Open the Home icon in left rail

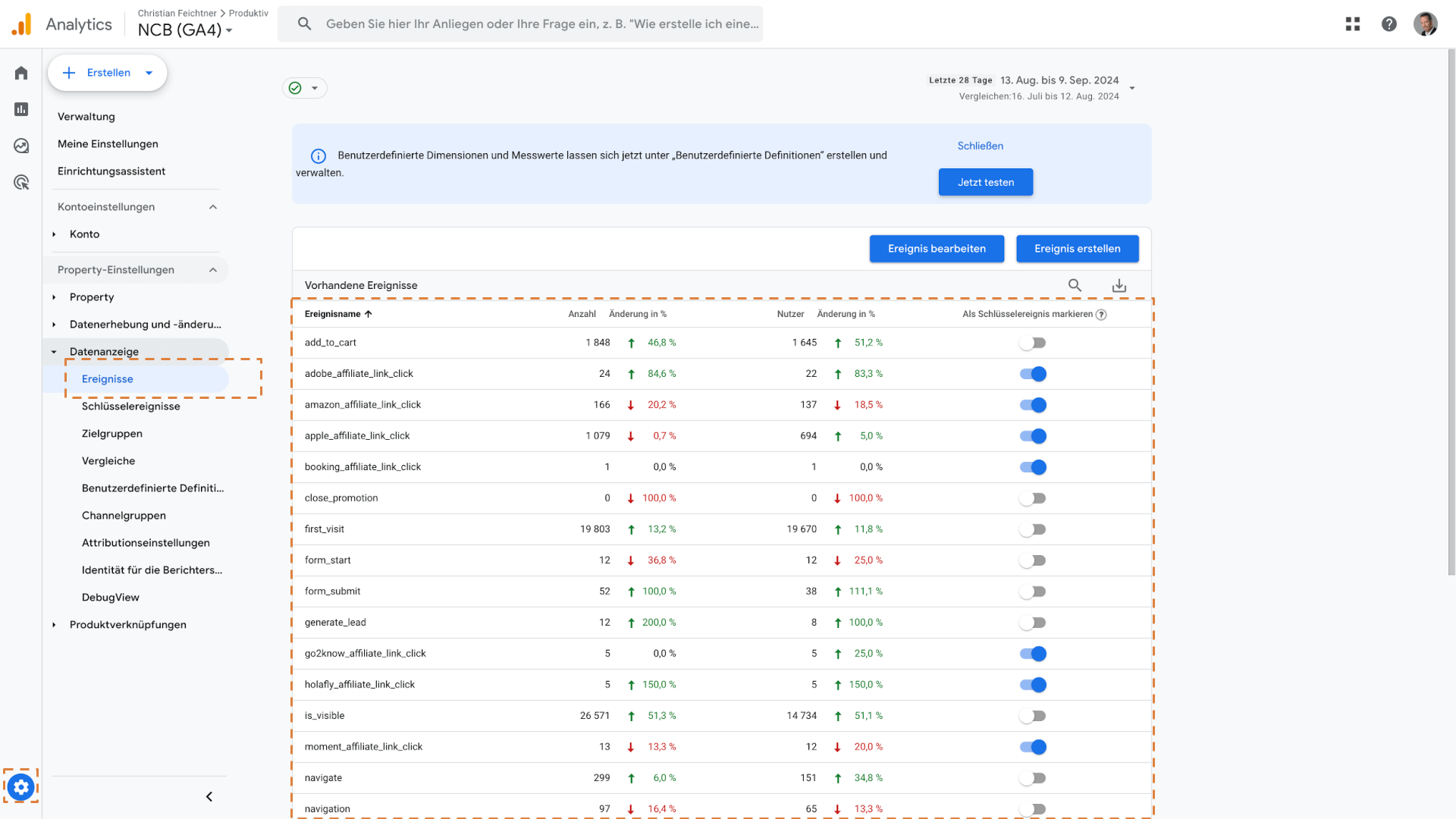pyautogui.click(x=21, y=73)
